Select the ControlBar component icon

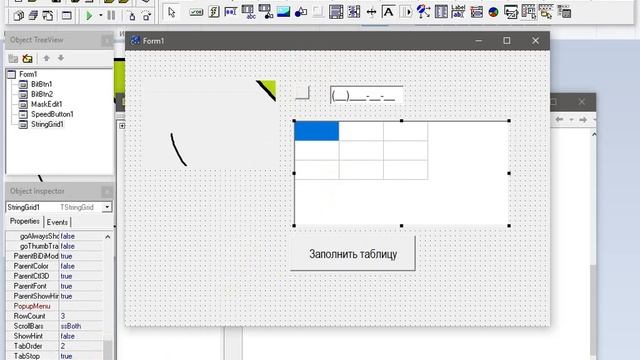click(x=406, y=12)
